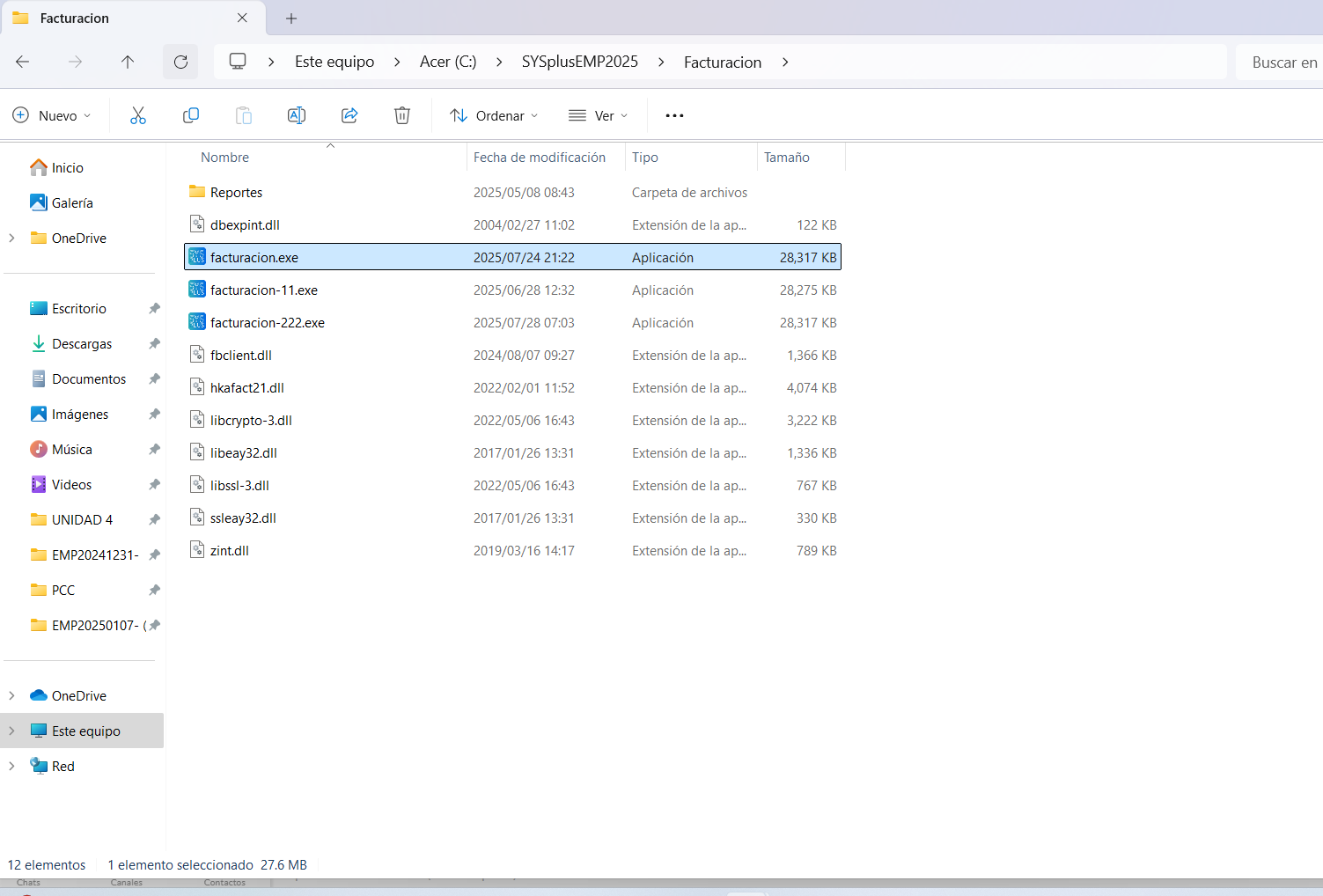Select the libeay32.dll file
The image size is (1323, 896).
click(x=512, y=452)
